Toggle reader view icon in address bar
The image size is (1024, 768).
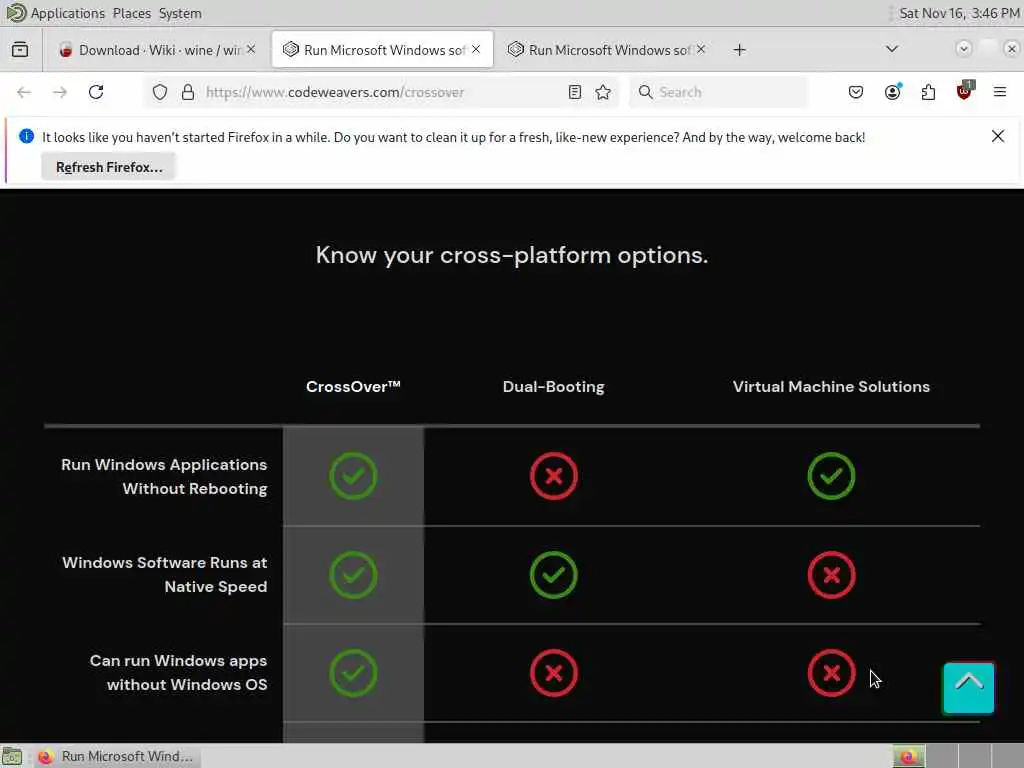tap(575, 92)
